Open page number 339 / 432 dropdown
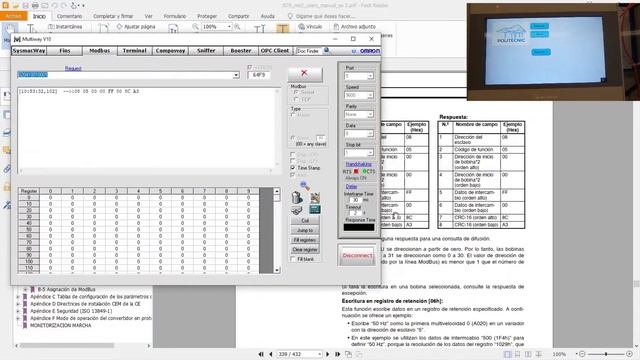Screen dimensions: 640x360 tap(320, 354)
